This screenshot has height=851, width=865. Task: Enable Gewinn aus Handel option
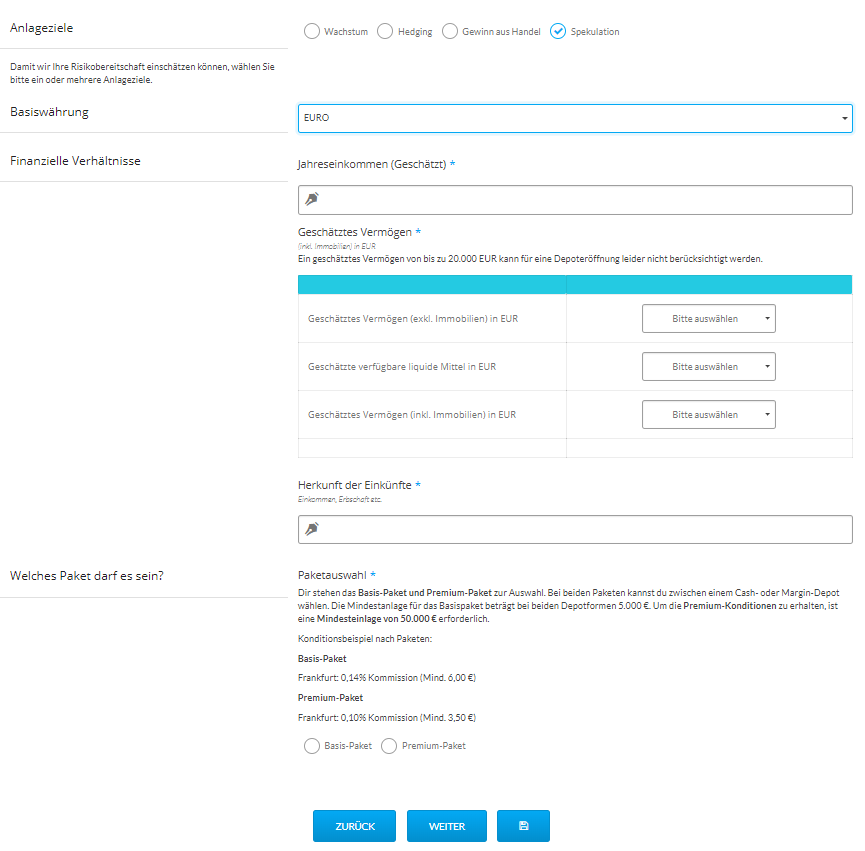[450, 32]
